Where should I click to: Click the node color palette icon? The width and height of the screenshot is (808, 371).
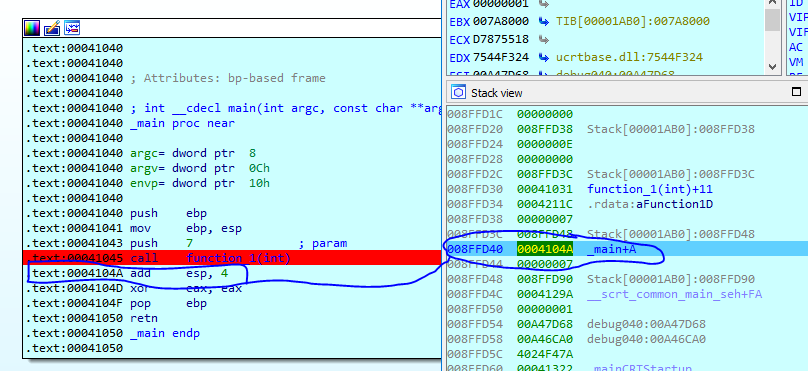click(32, 28)
